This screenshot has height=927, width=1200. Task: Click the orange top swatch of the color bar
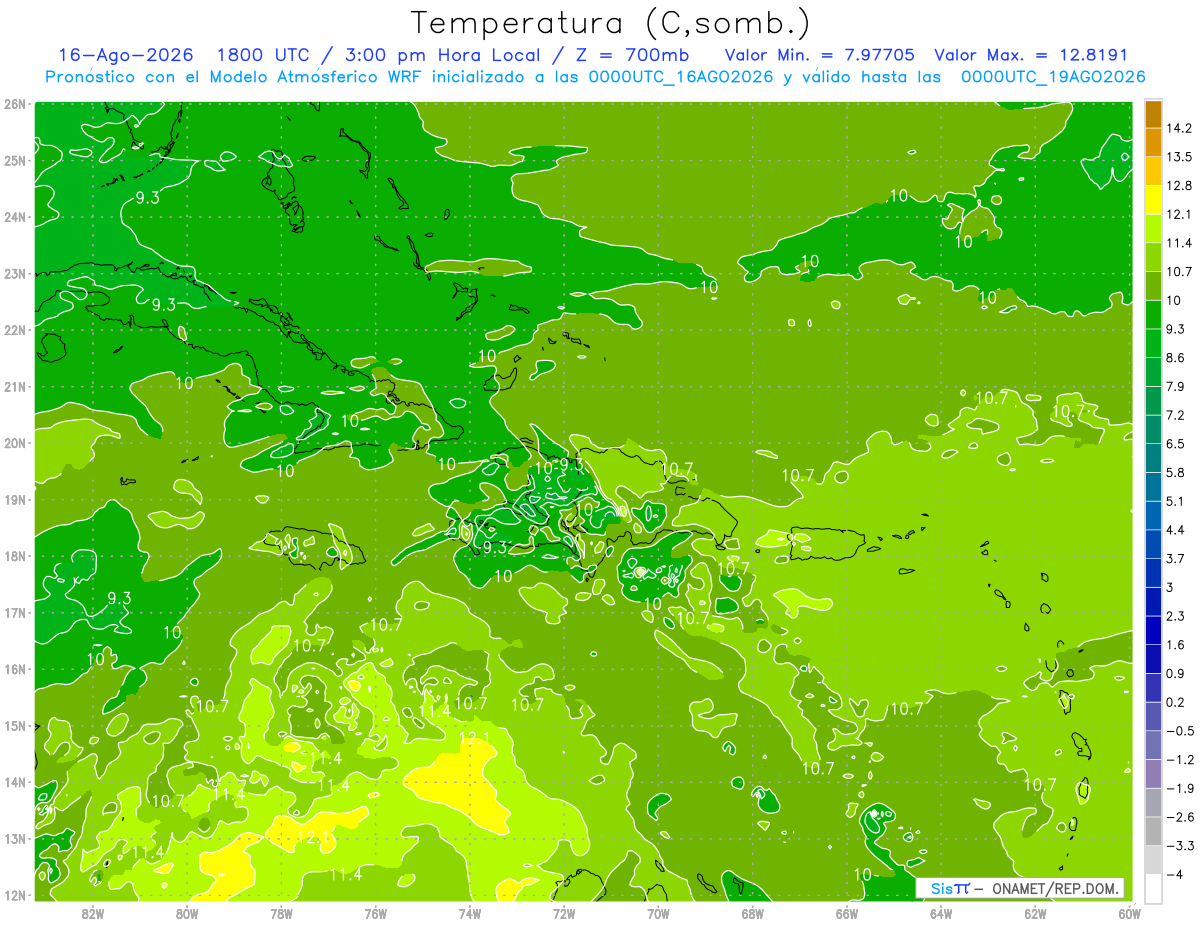click(x=1154, y=114)
